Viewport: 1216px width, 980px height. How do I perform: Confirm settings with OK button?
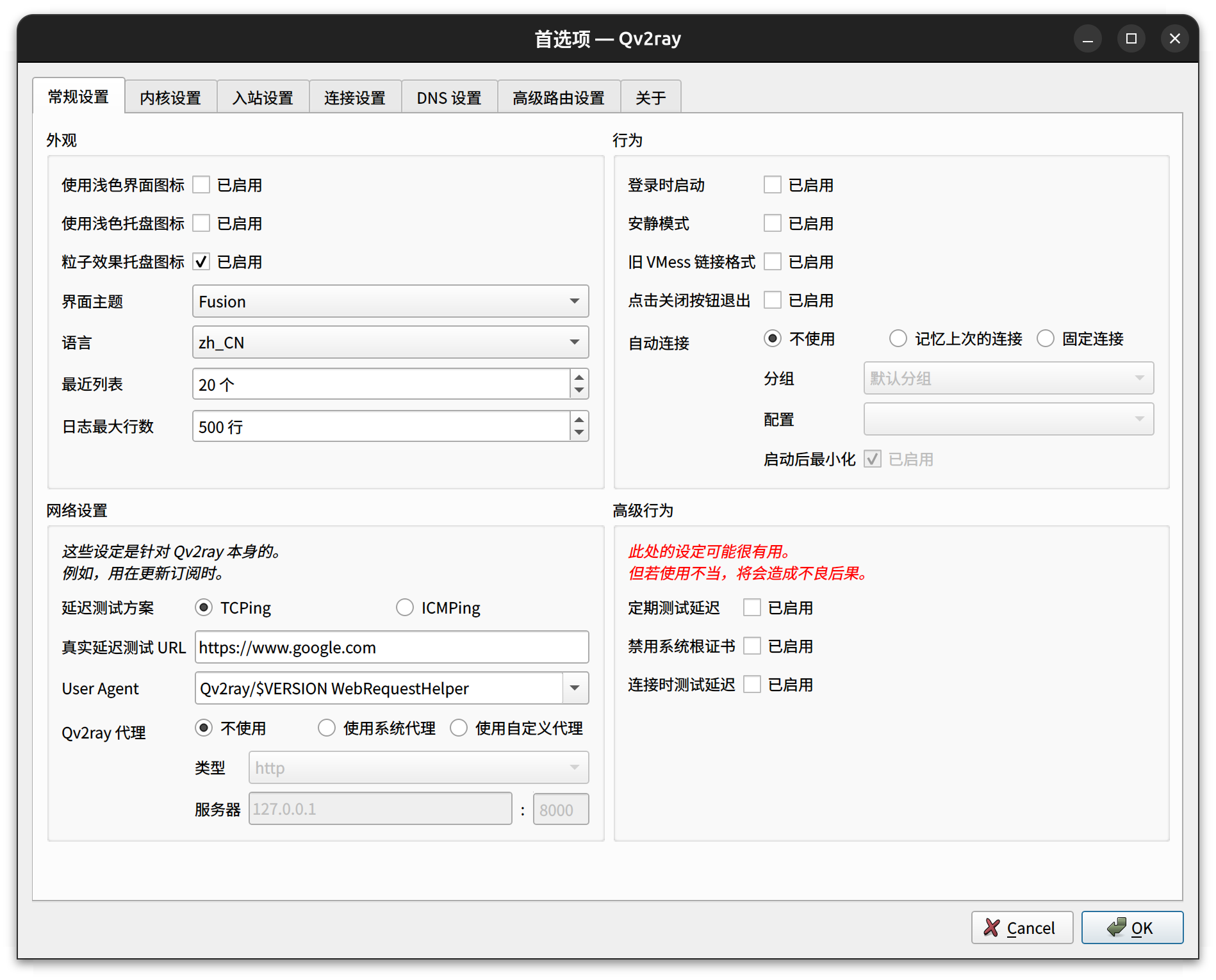pos(1132,927)
